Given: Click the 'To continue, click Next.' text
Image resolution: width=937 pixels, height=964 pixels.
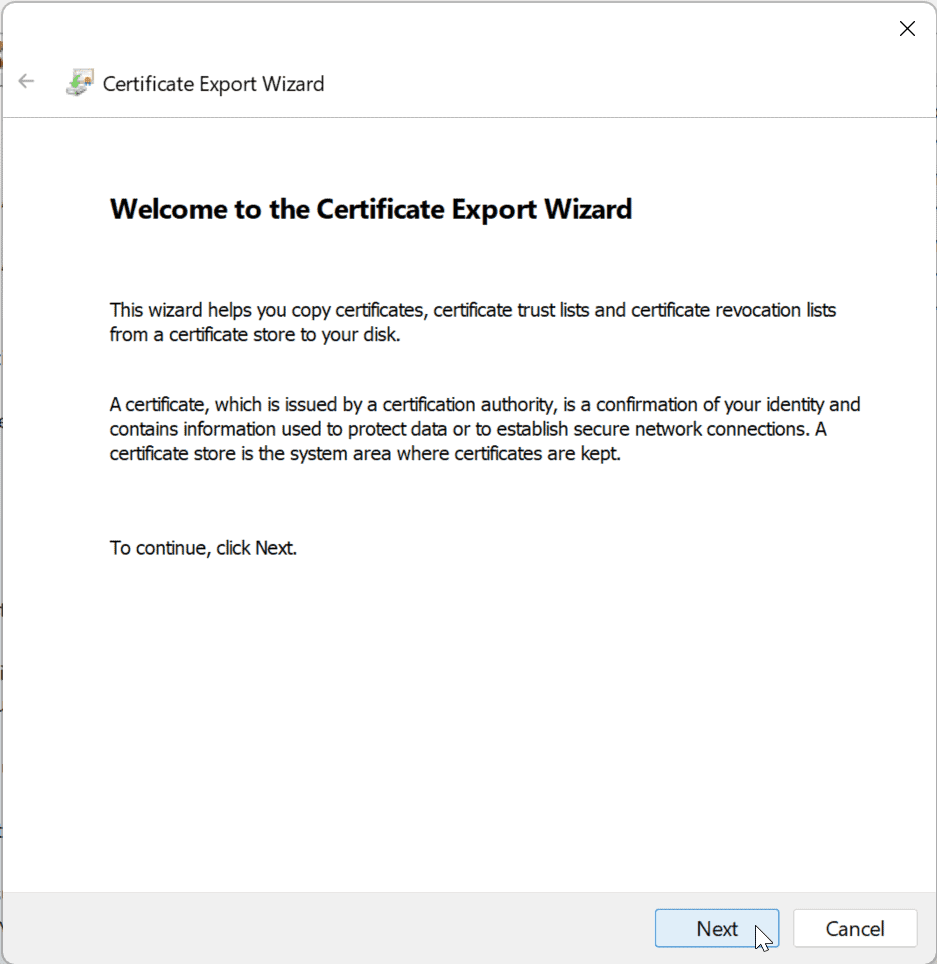Looking at the screenshot, I should 203,548.
